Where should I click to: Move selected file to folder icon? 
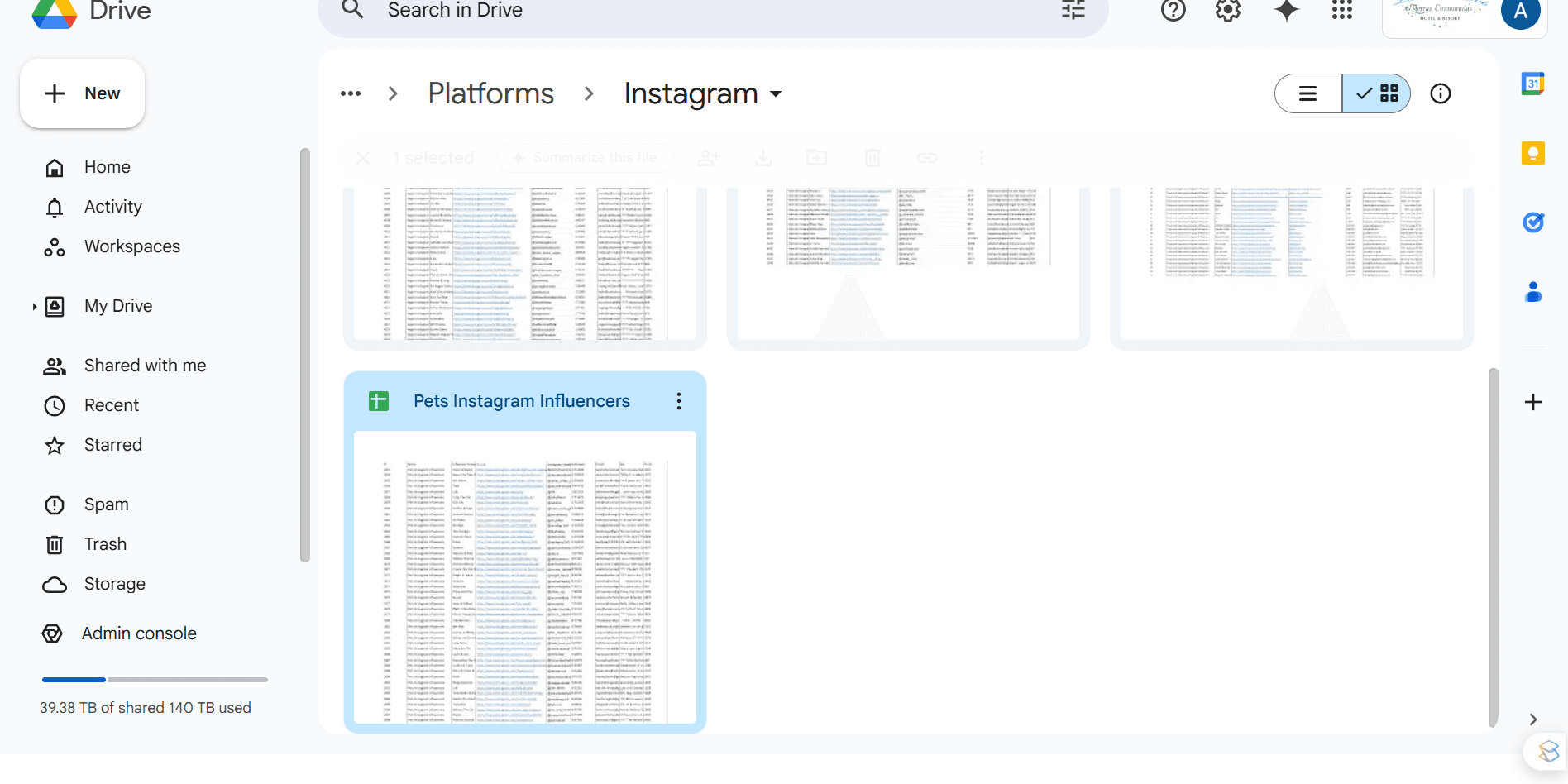pos(817,157)
